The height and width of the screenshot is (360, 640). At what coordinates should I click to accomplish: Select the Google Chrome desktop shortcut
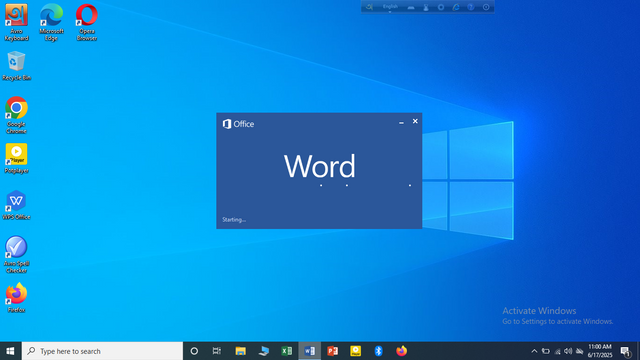click(x=16, y=115)
